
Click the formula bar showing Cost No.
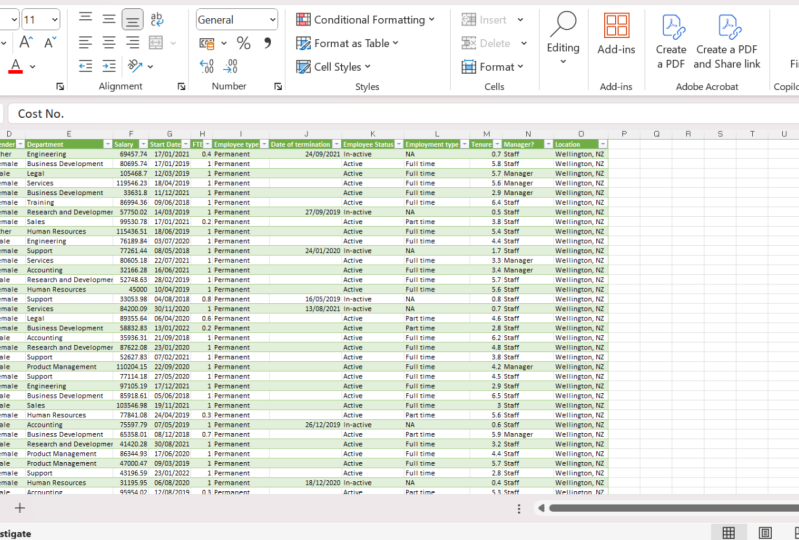click(x=403, y=114)
